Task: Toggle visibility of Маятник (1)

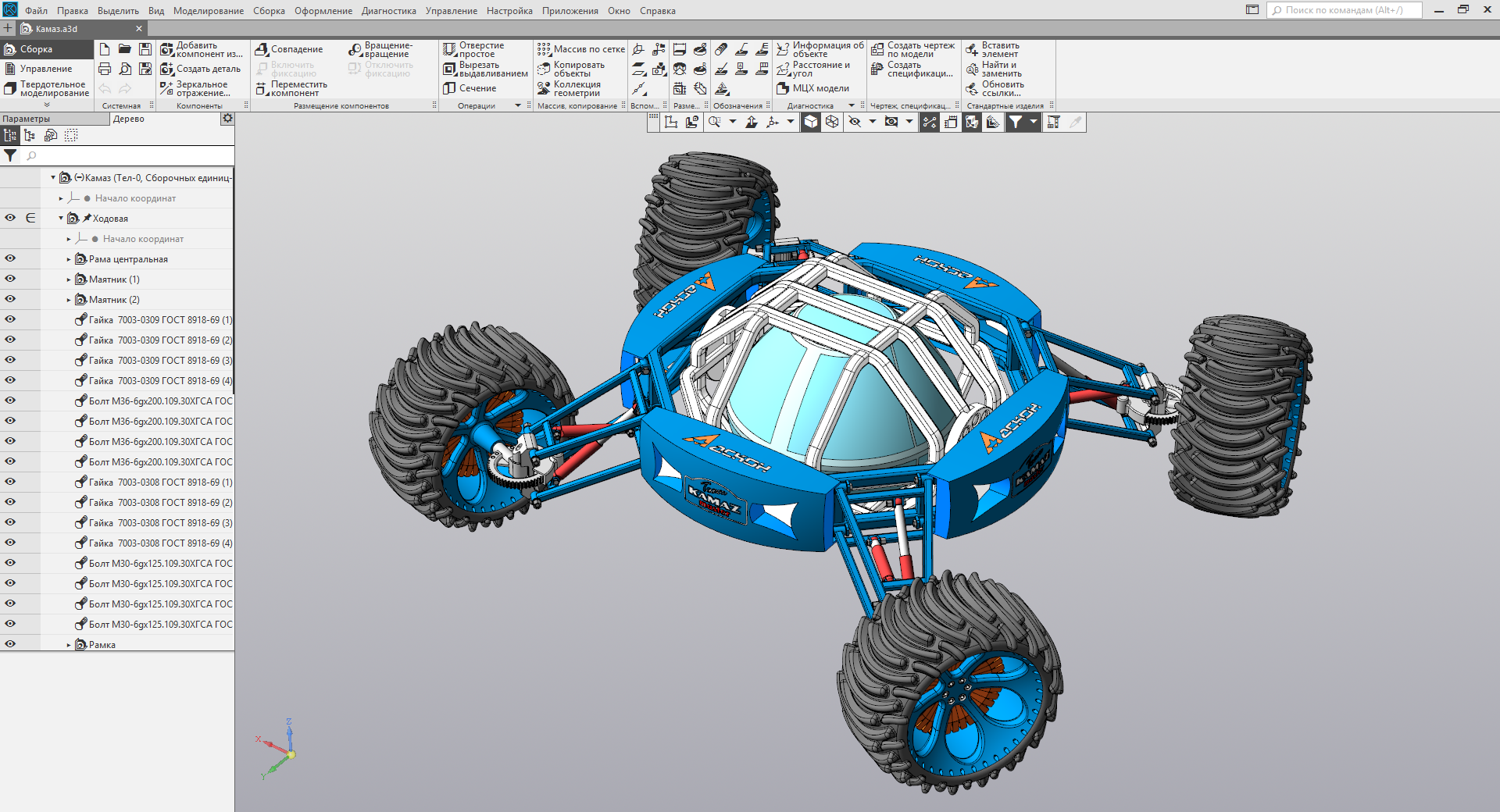Action: 10,279
